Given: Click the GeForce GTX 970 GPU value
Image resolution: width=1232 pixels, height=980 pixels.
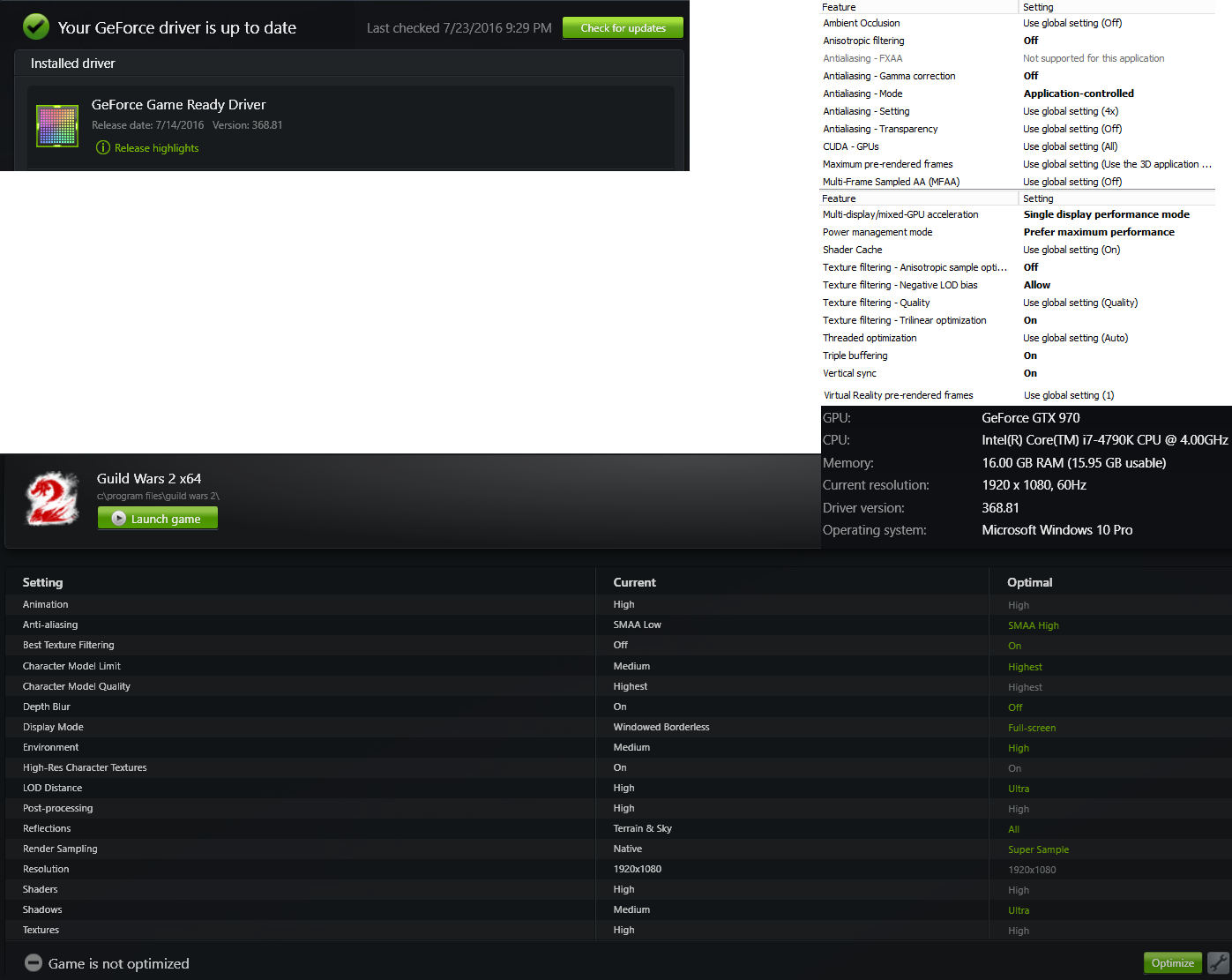Looking at the screenshot, I should 1030,418.
